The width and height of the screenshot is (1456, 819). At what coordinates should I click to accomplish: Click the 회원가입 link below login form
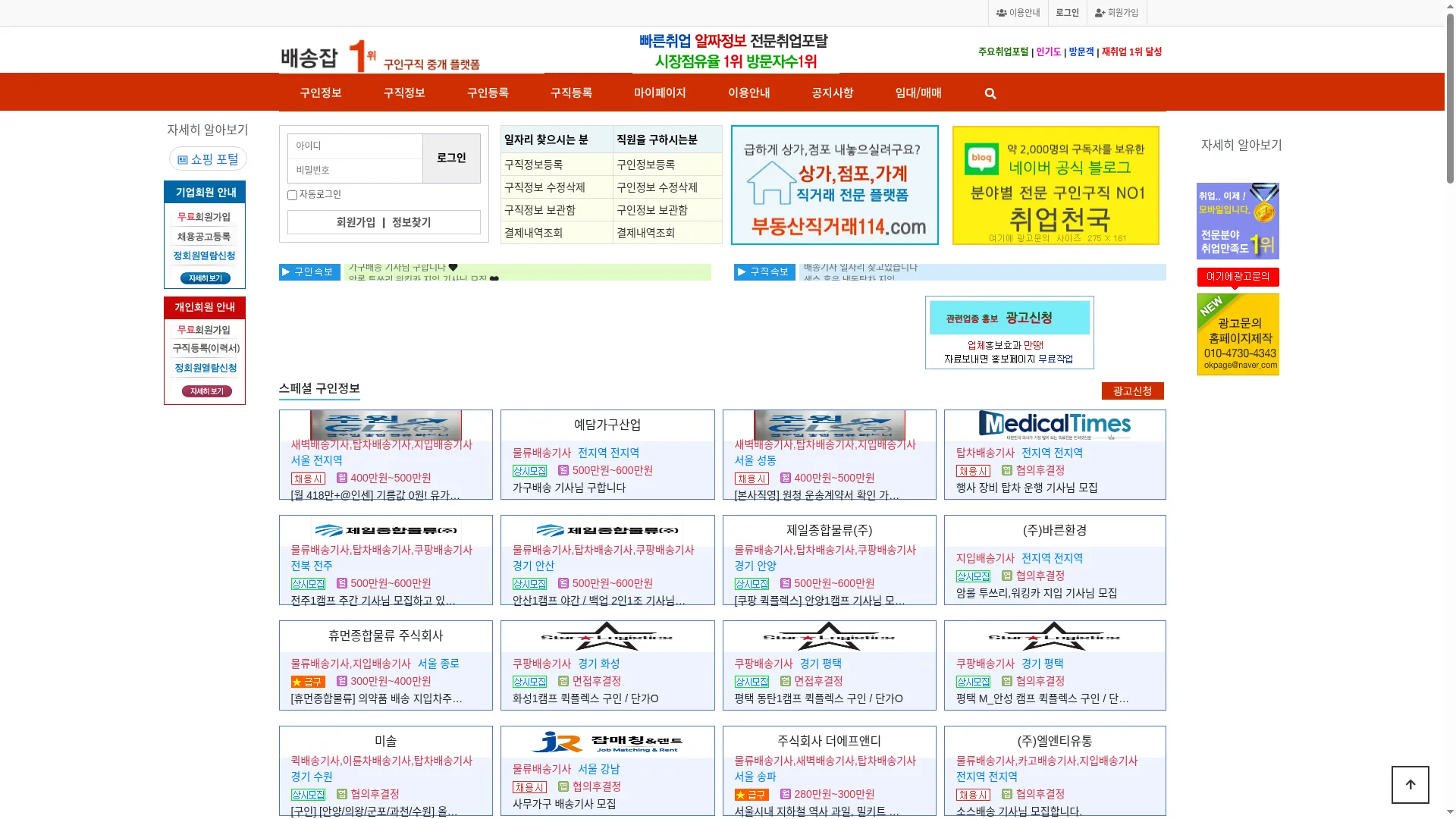pyautogui.click(x=356, y=222)
